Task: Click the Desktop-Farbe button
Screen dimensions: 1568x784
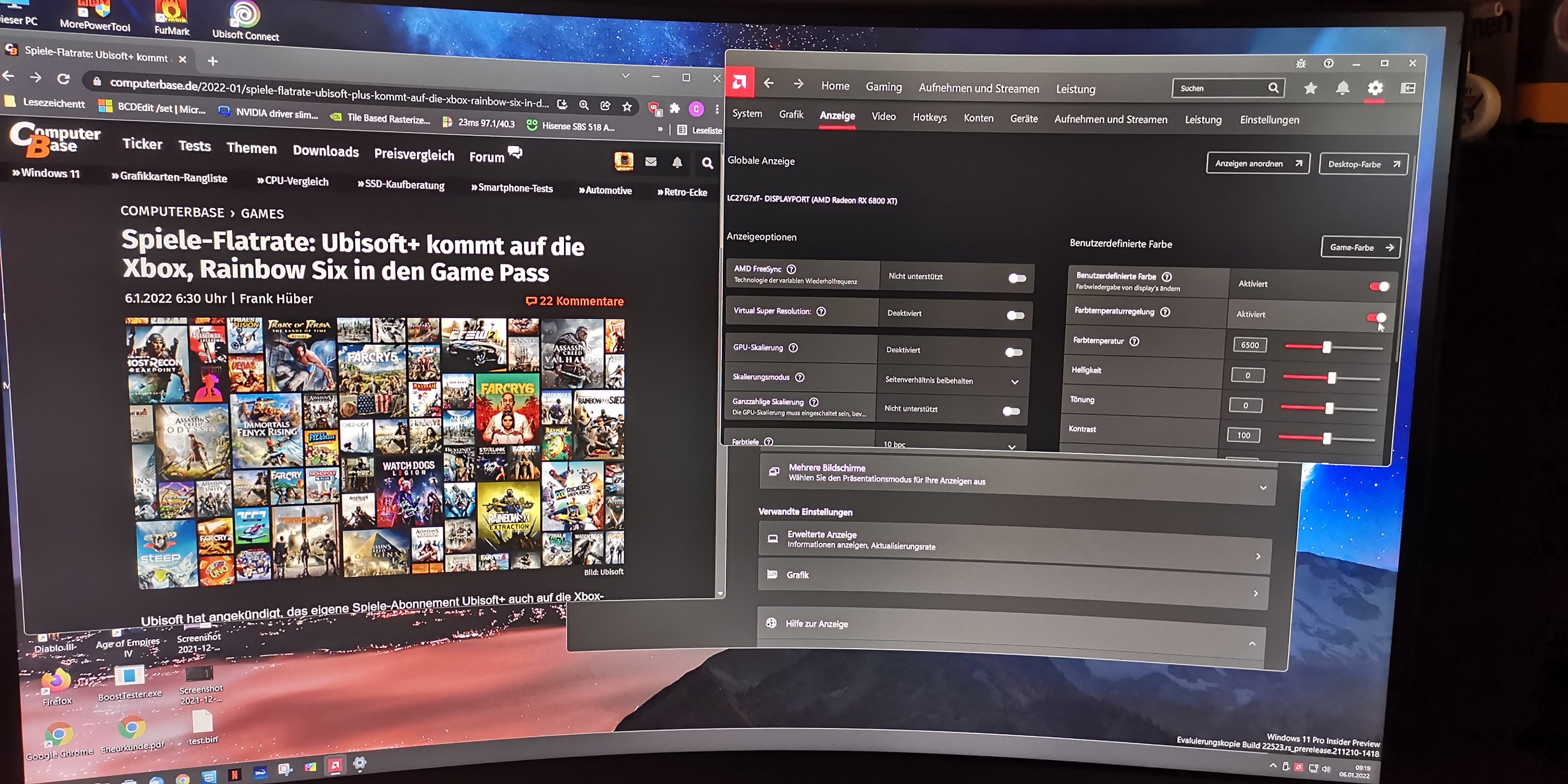Action: coord(1363,164)
